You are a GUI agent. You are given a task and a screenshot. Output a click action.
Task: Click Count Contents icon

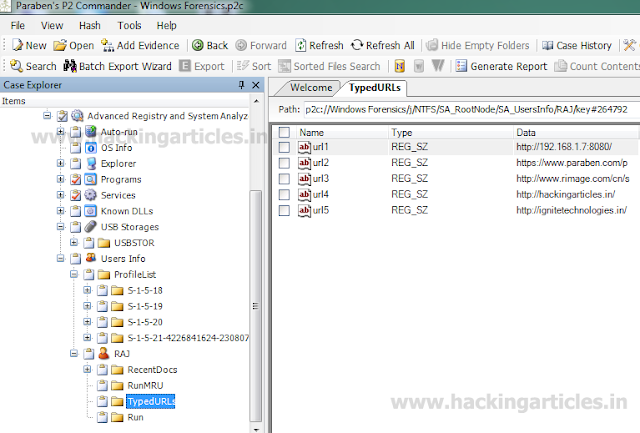tap(560, 66)
